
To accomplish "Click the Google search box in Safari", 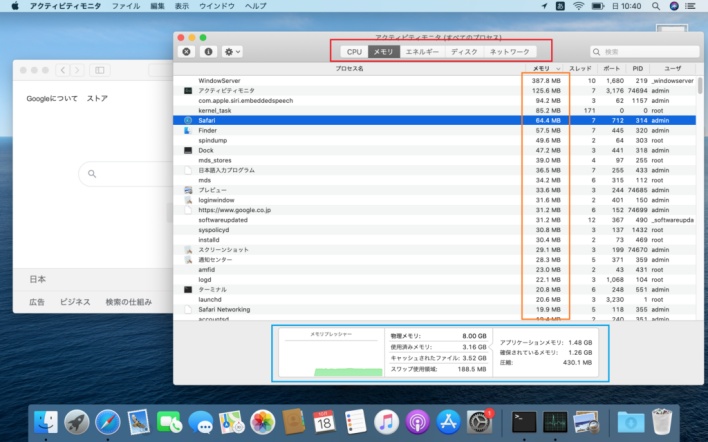I will (x=126, y=174).
